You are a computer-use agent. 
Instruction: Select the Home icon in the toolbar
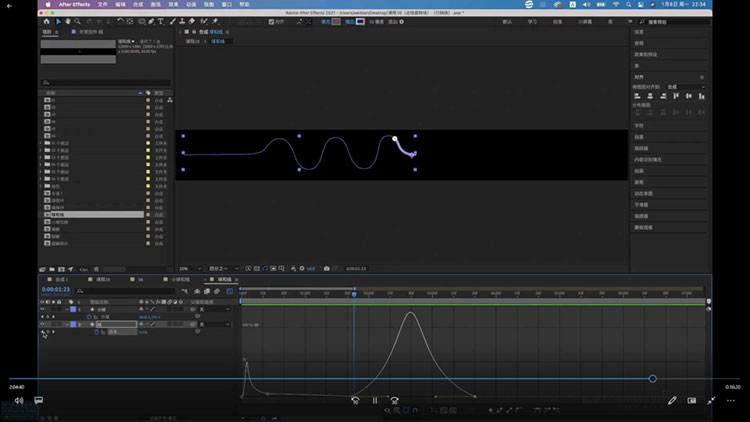[47, 20]
